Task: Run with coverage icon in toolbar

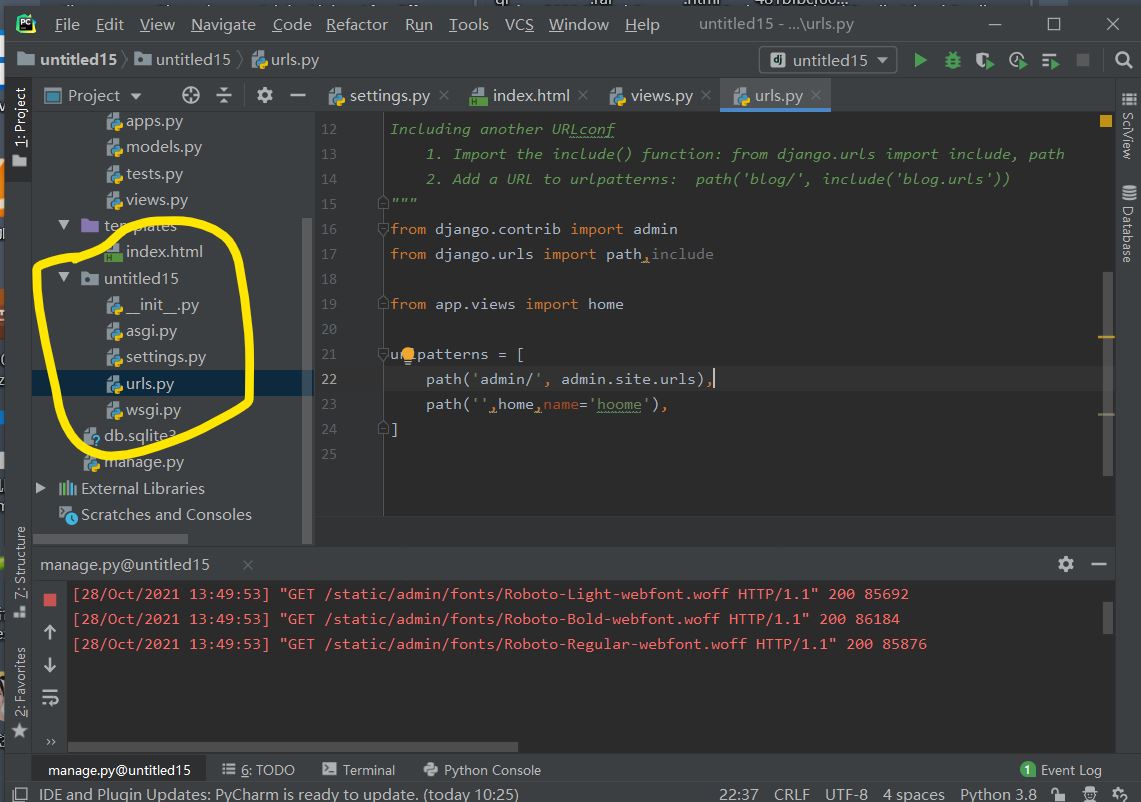Action: (985, 60)
